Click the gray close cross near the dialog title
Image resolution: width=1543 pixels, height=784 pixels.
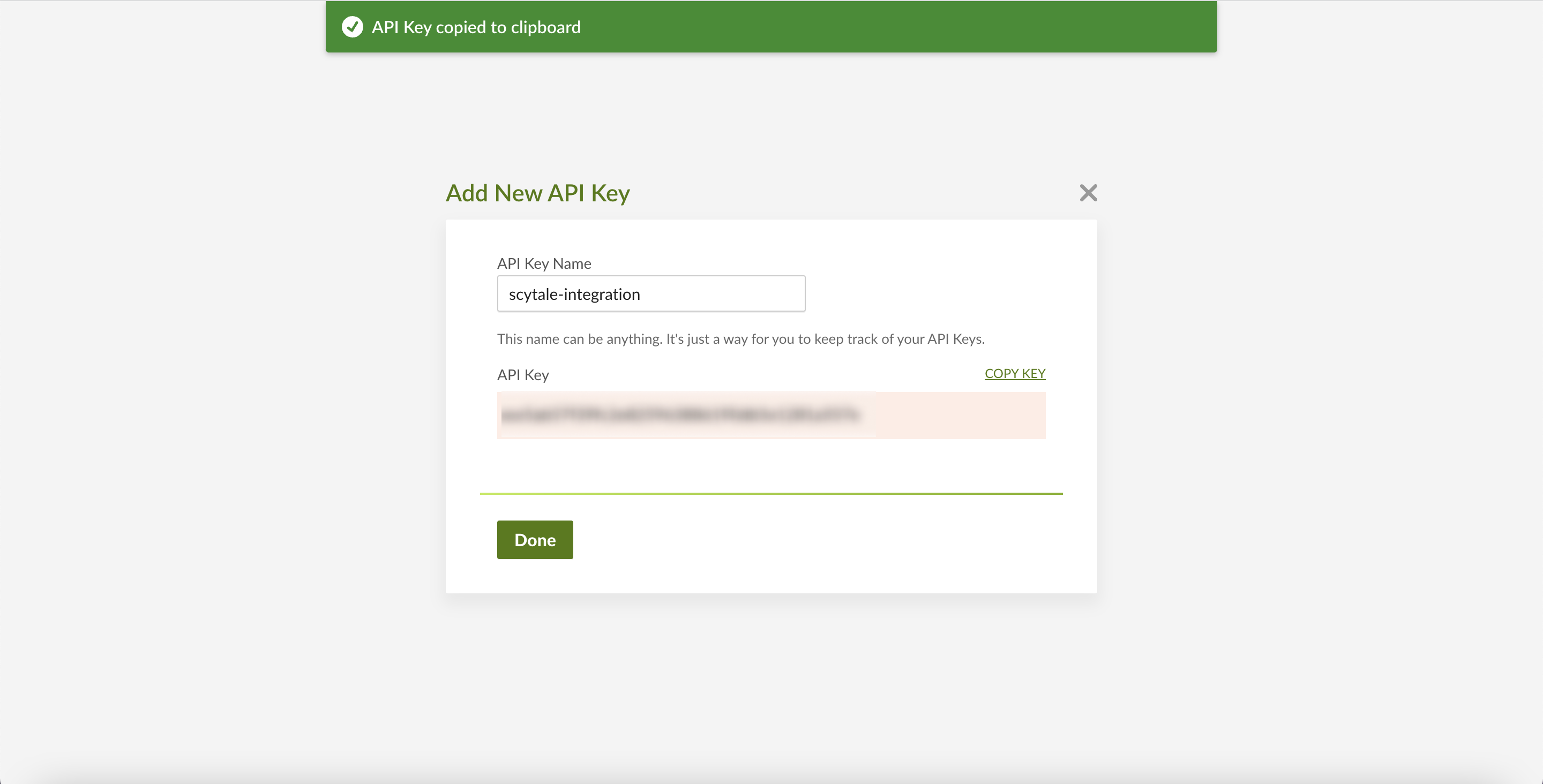pyautogui.click(x=1088, y=193)
